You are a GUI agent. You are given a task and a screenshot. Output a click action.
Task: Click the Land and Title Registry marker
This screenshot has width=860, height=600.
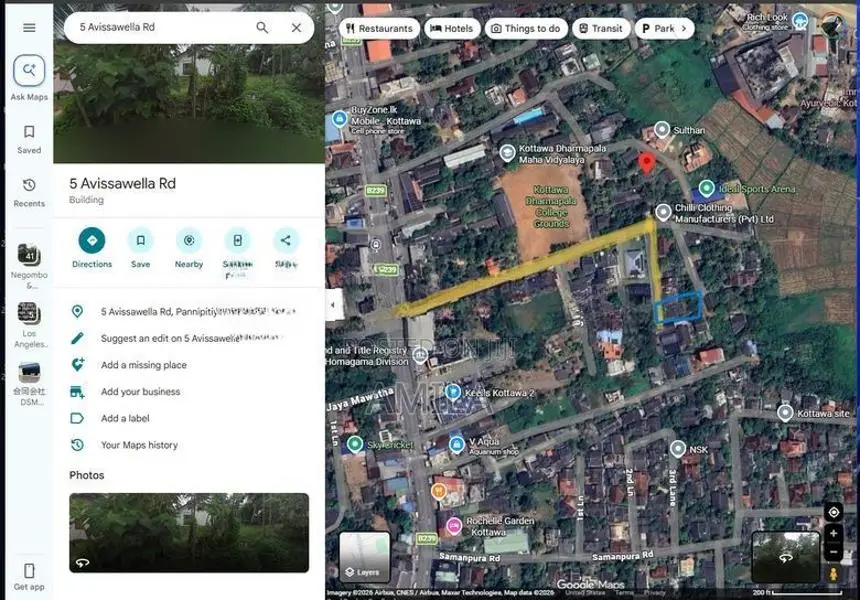(420, 355)
